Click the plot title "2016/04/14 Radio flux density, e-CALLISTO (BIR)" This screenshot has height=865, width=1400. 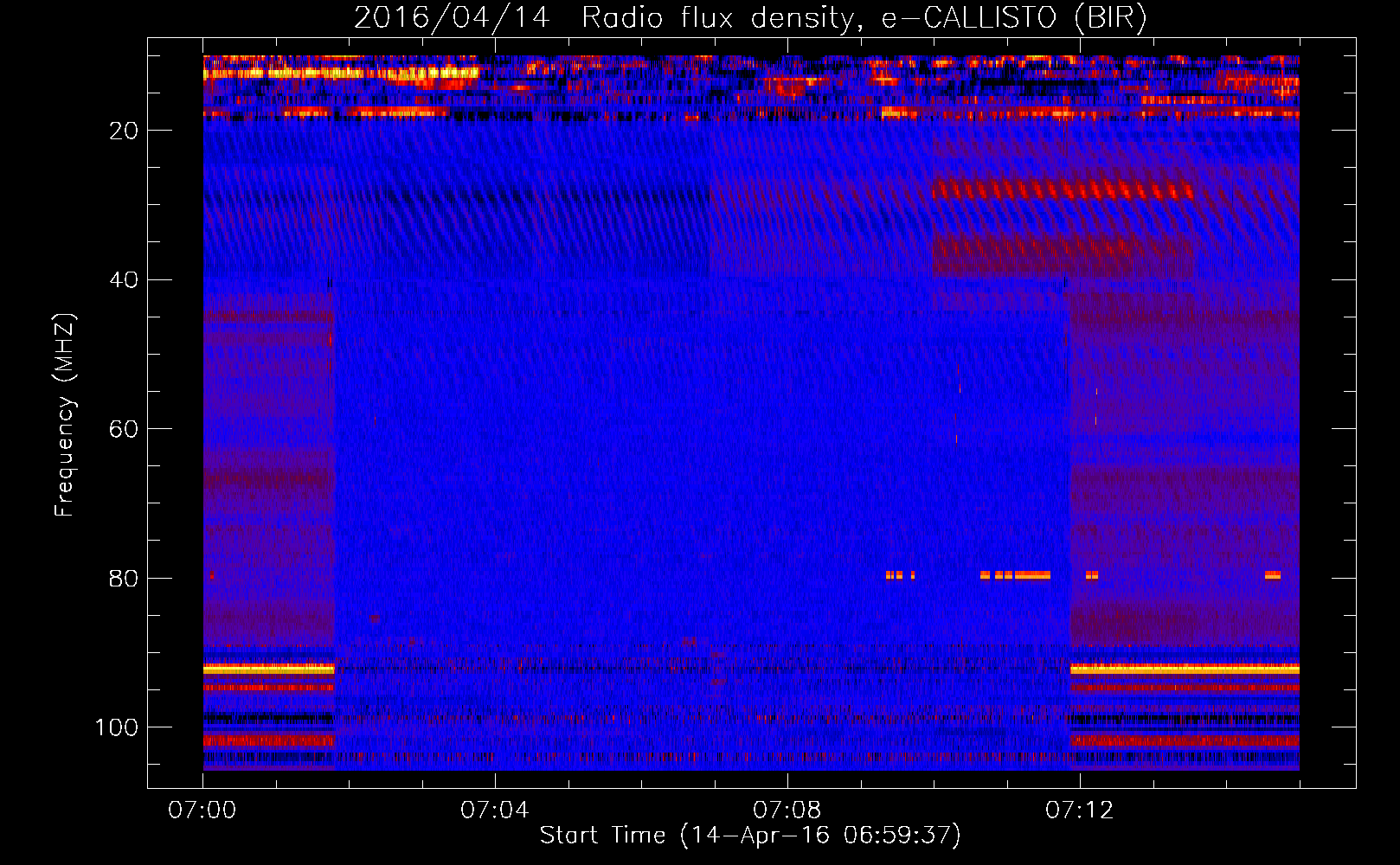coord(750,17)
